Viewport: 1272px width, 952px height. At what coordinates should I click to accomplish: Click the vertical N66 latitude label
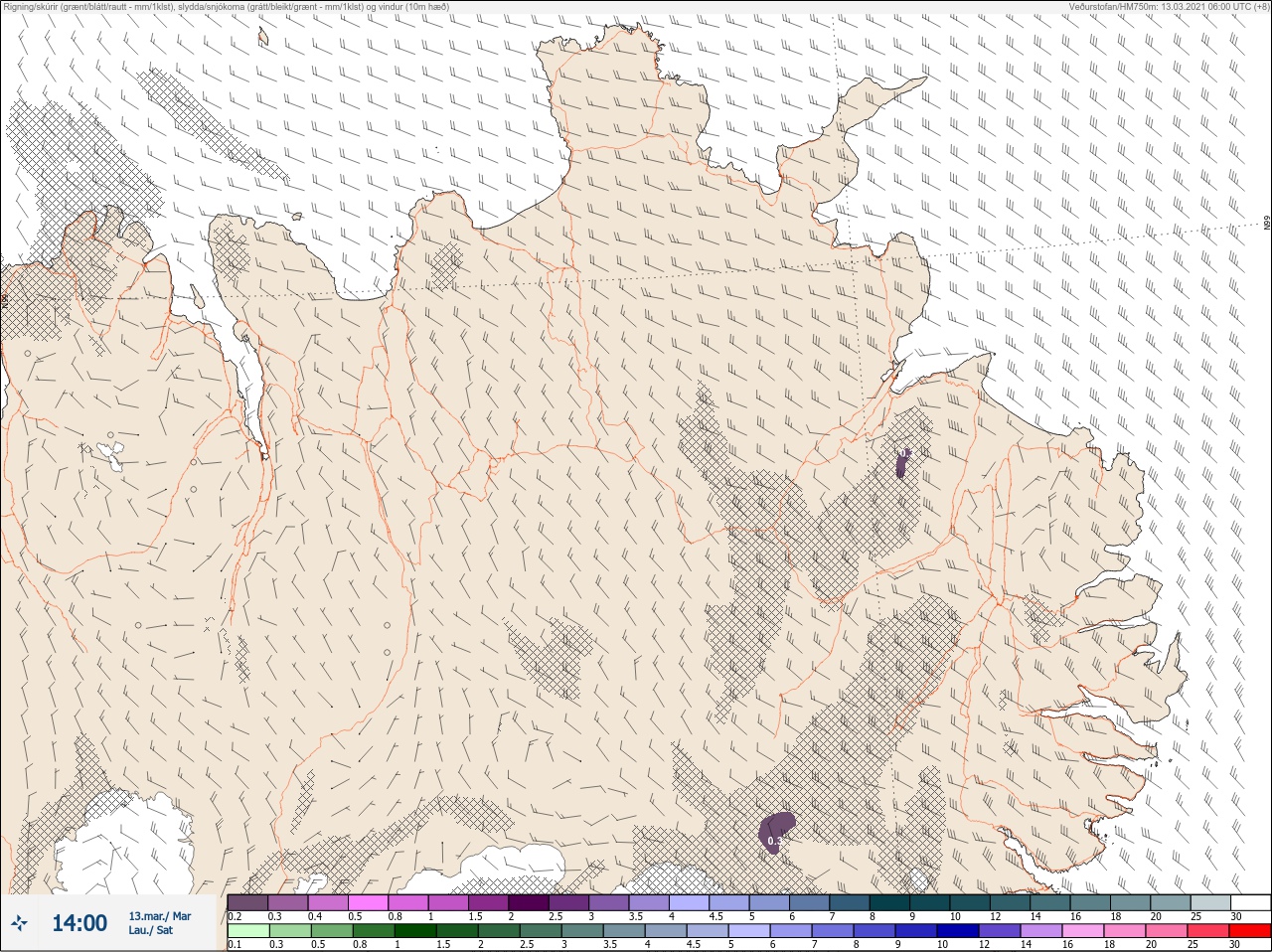pyautogui.click(x=1267, y=225)
